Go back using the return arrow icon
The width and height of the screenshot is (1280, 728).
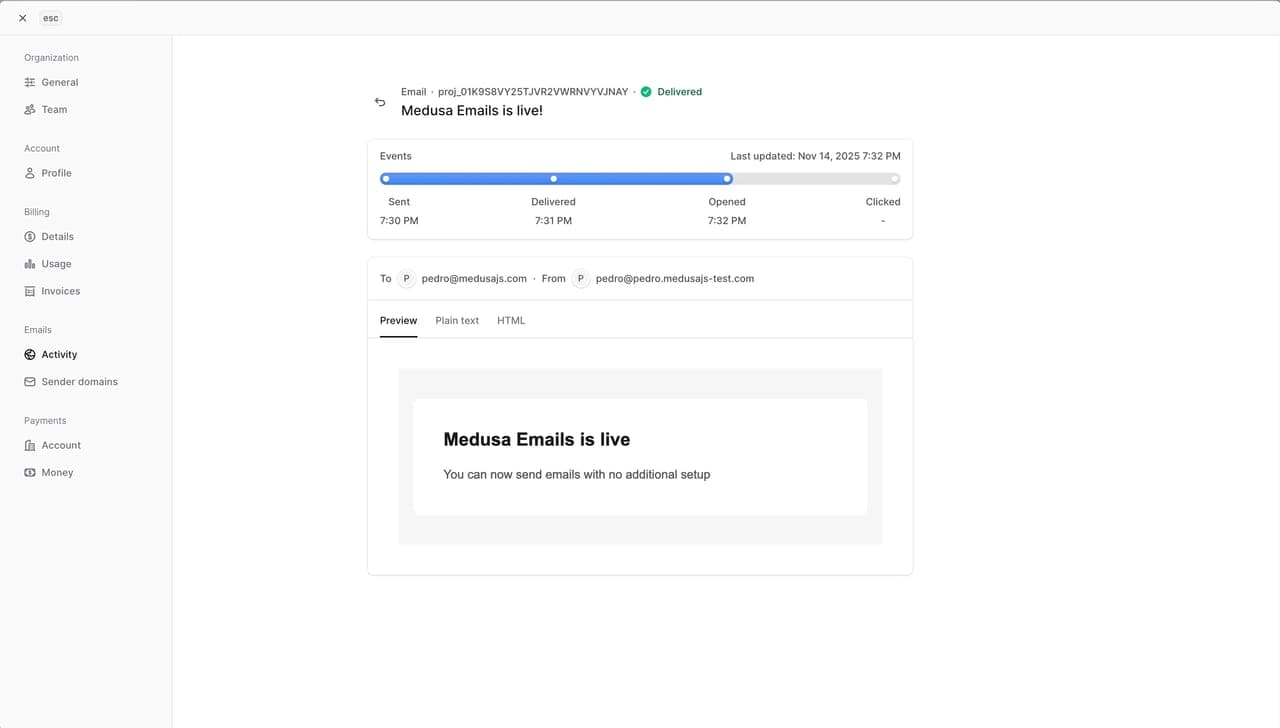(x=380, y=102)
